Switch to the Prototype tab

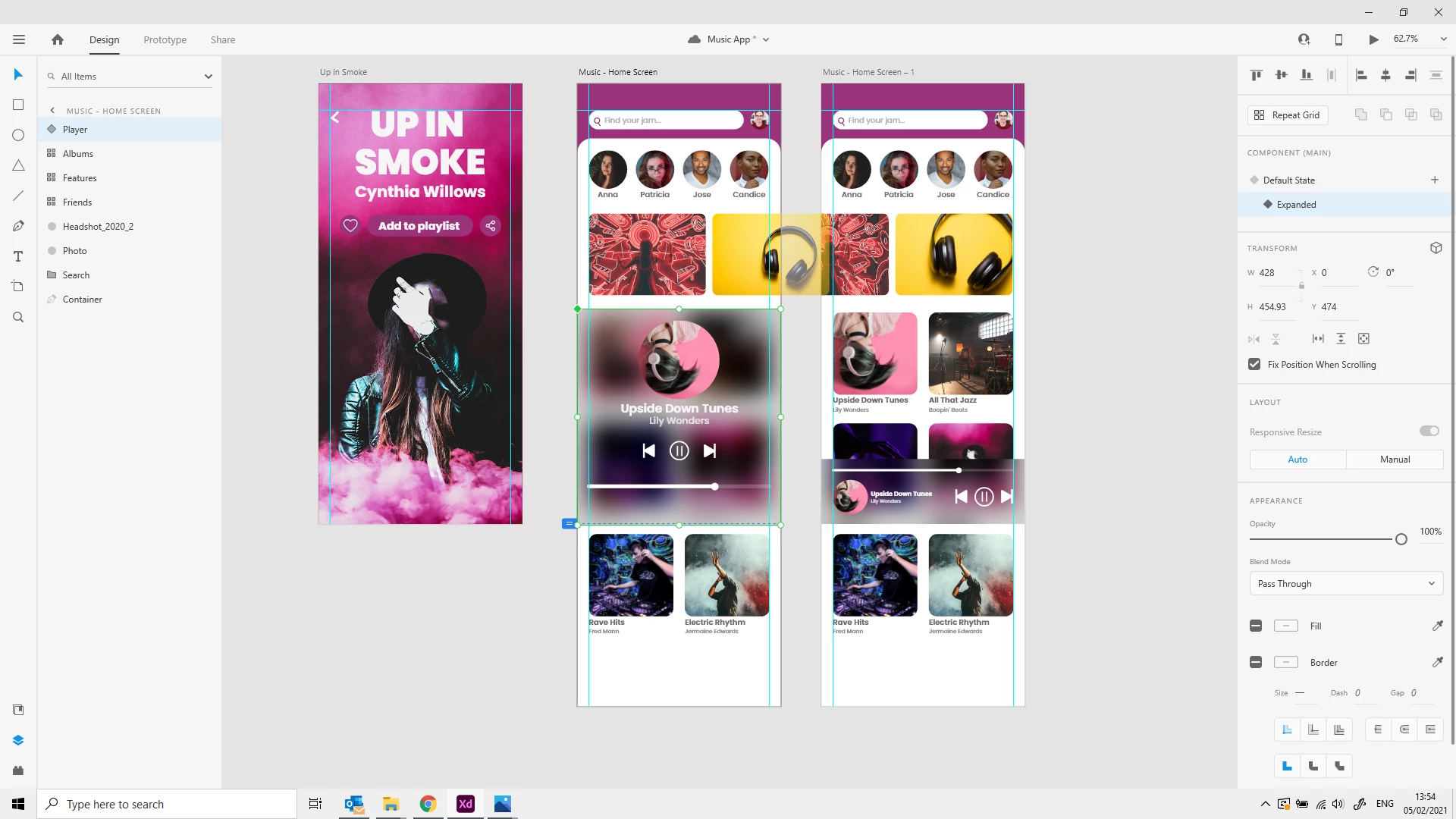(x=165, y=39)
